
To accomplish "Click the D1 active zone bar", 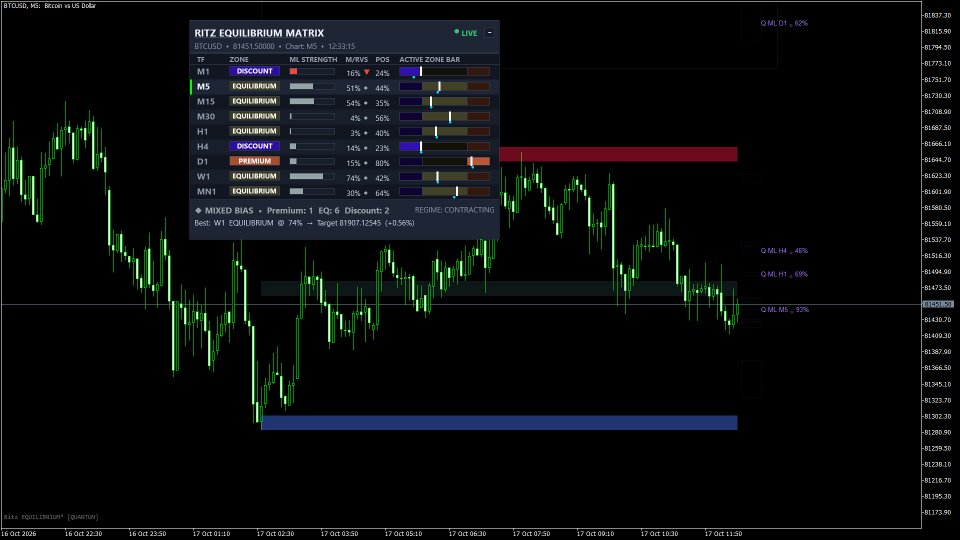I will click(x=444, y=162).
